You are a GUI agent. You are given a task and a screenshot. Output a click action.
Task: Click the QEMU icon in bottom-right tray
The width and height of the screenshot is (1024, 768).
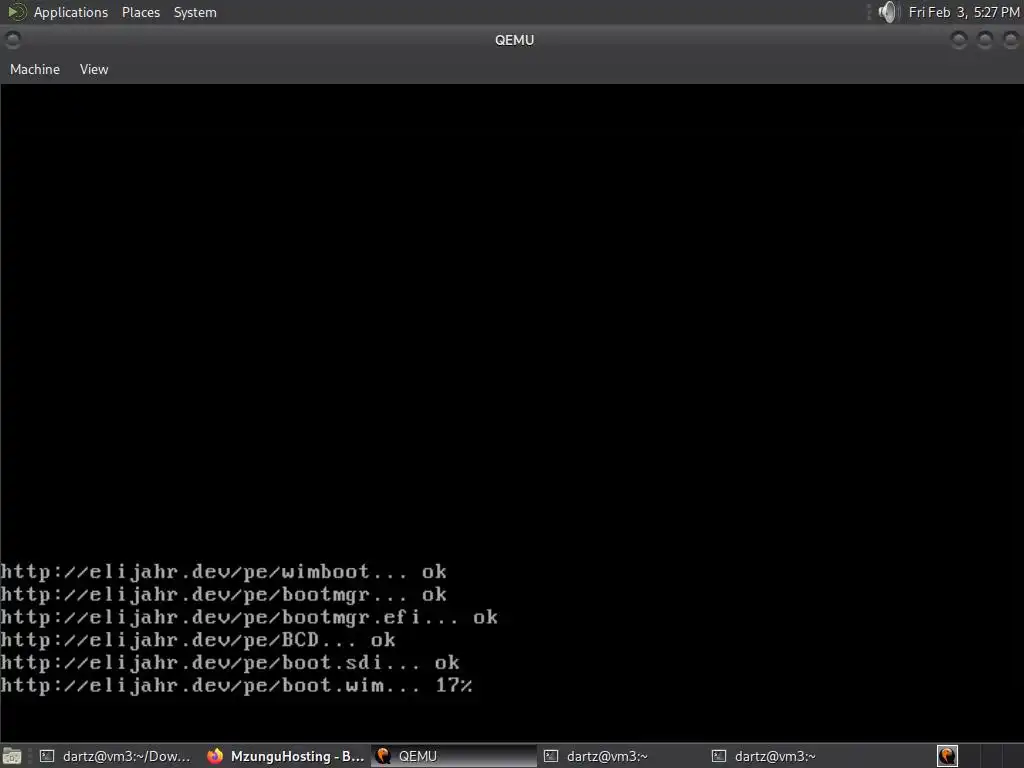pos(947,756)
